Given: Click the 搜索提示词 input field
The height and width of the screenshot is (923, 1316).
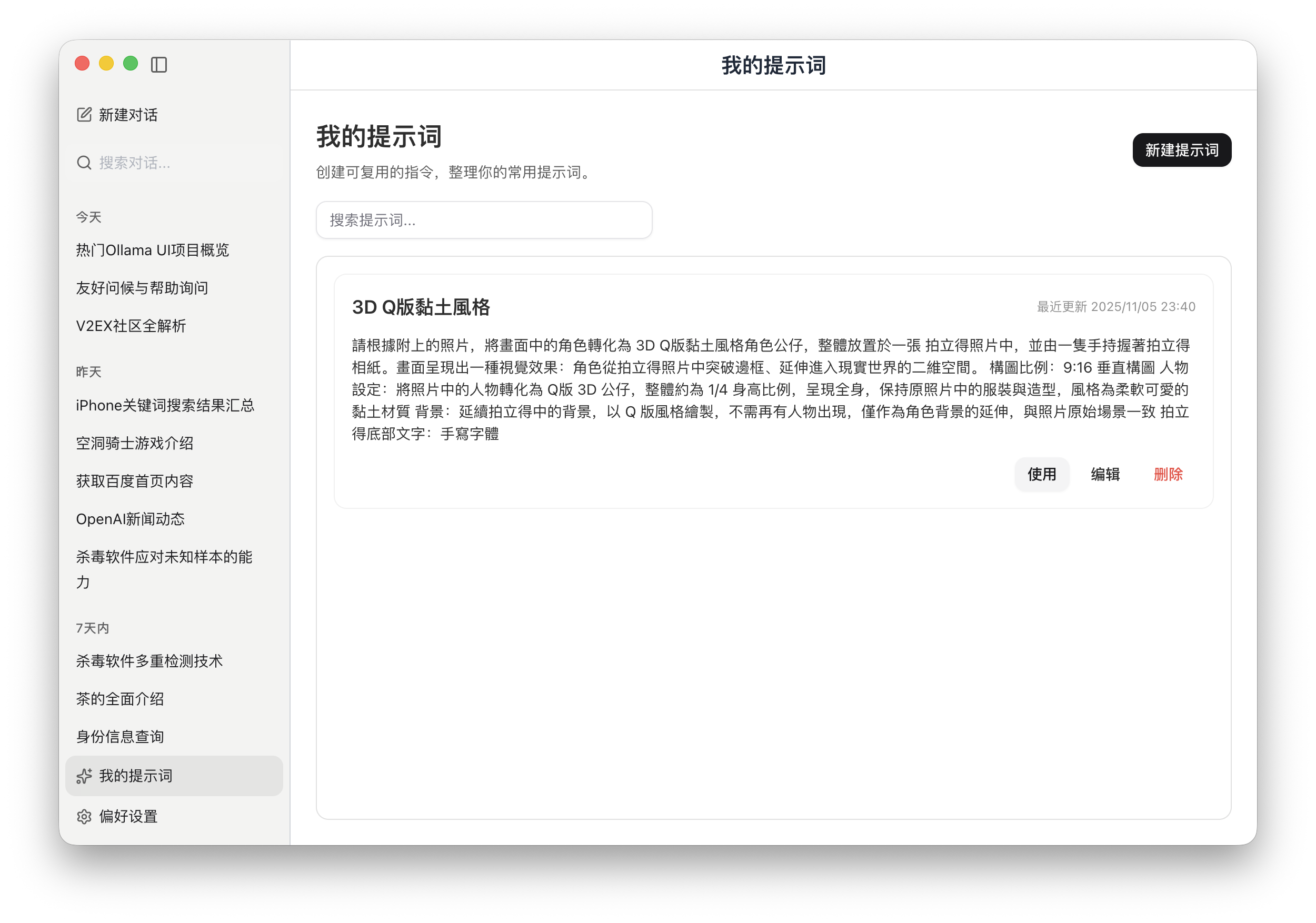Looking at the screenshot, I should [483, 219].
